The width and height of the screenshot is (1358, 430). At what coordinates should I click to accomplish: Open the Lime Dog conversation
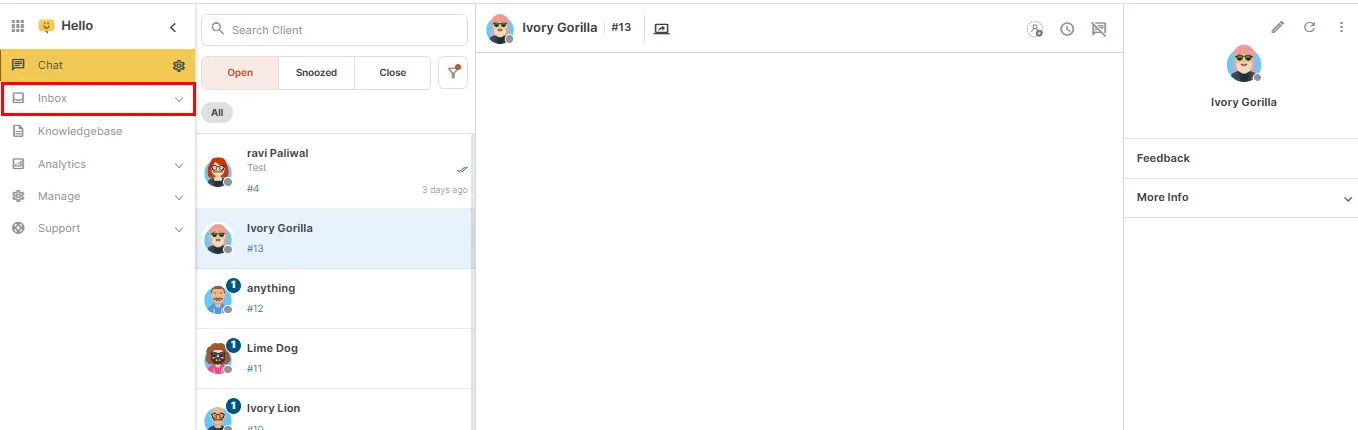[333, 359]
